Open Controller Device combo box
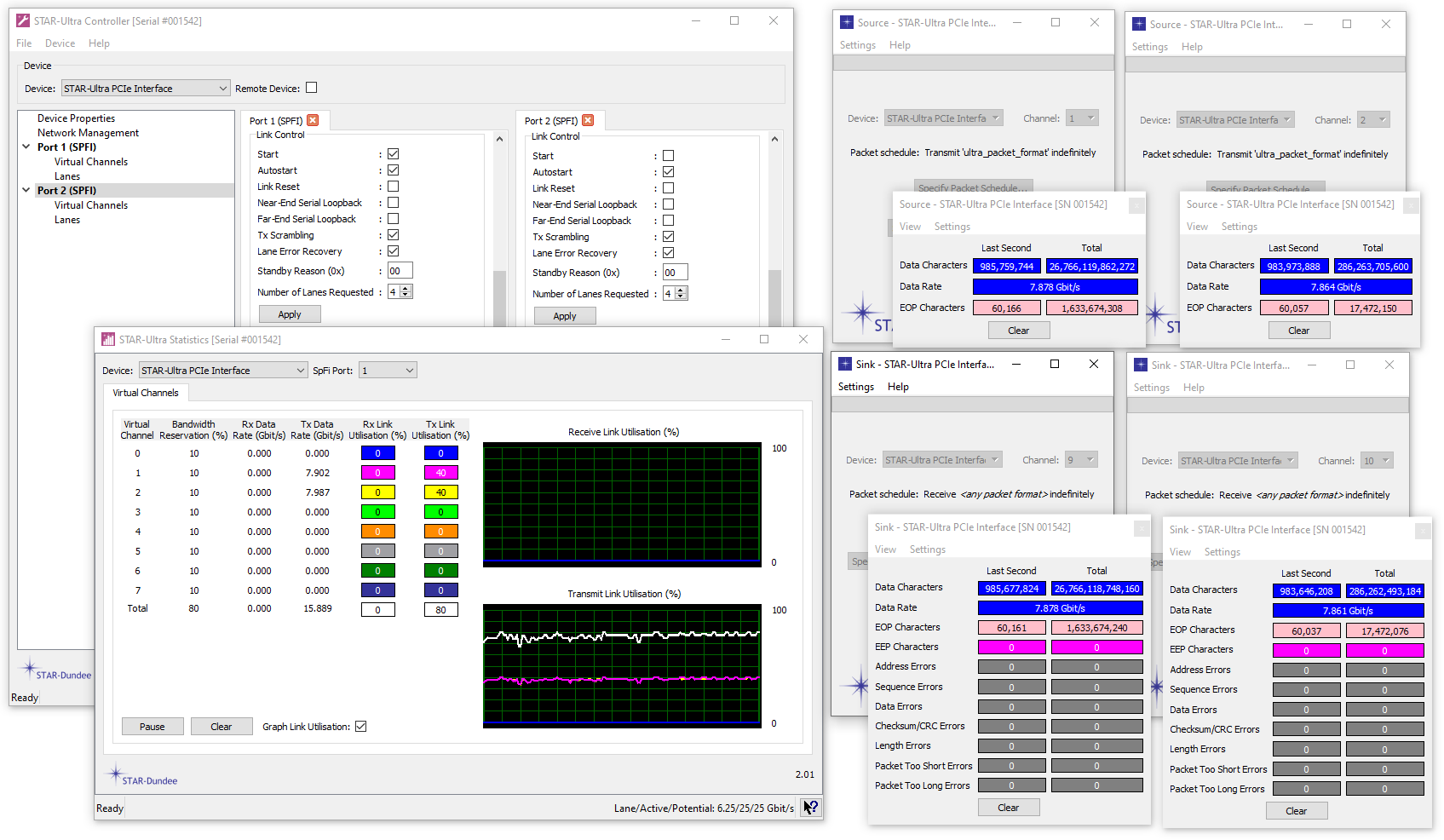Screen dimensions: 1444x840 pyautogui.click(x=146, y=89)
